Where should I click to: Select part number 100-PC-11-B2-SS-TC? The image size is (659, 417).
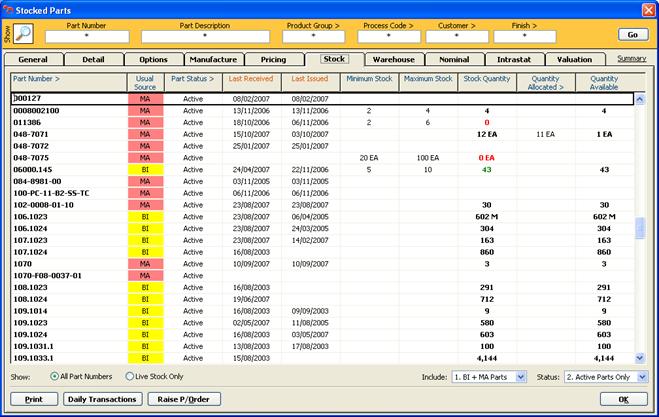(x=51, y=193)
